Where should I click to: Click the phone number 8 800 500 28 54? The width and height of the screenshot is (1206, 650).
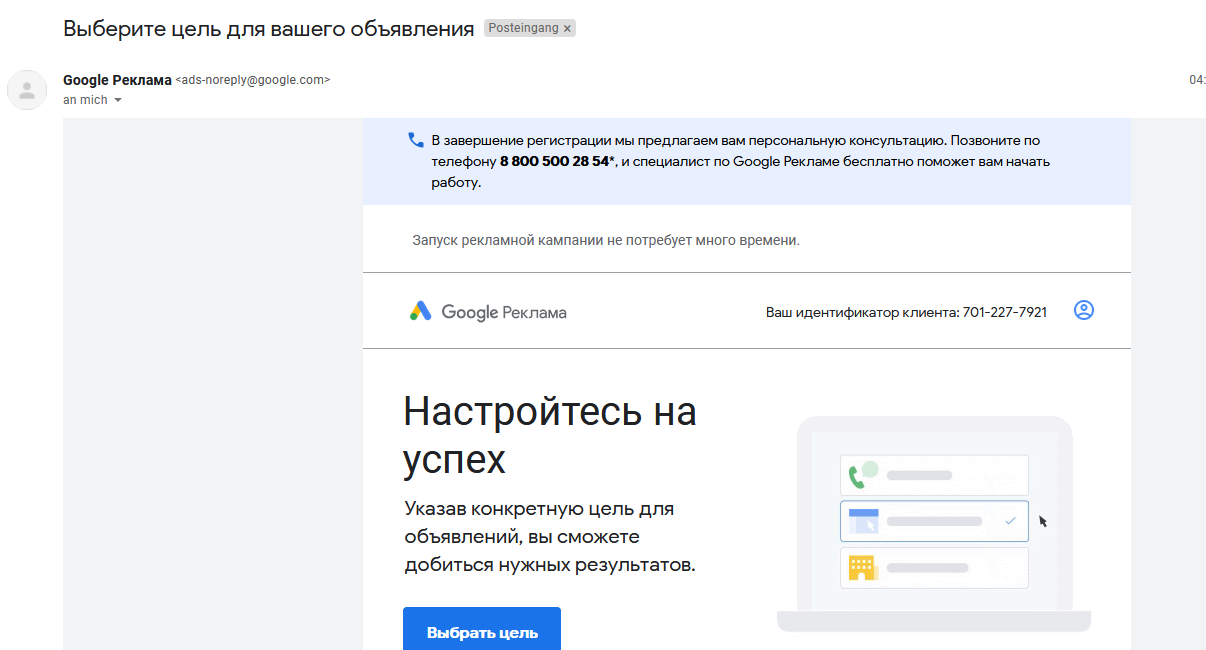(556, 161)
